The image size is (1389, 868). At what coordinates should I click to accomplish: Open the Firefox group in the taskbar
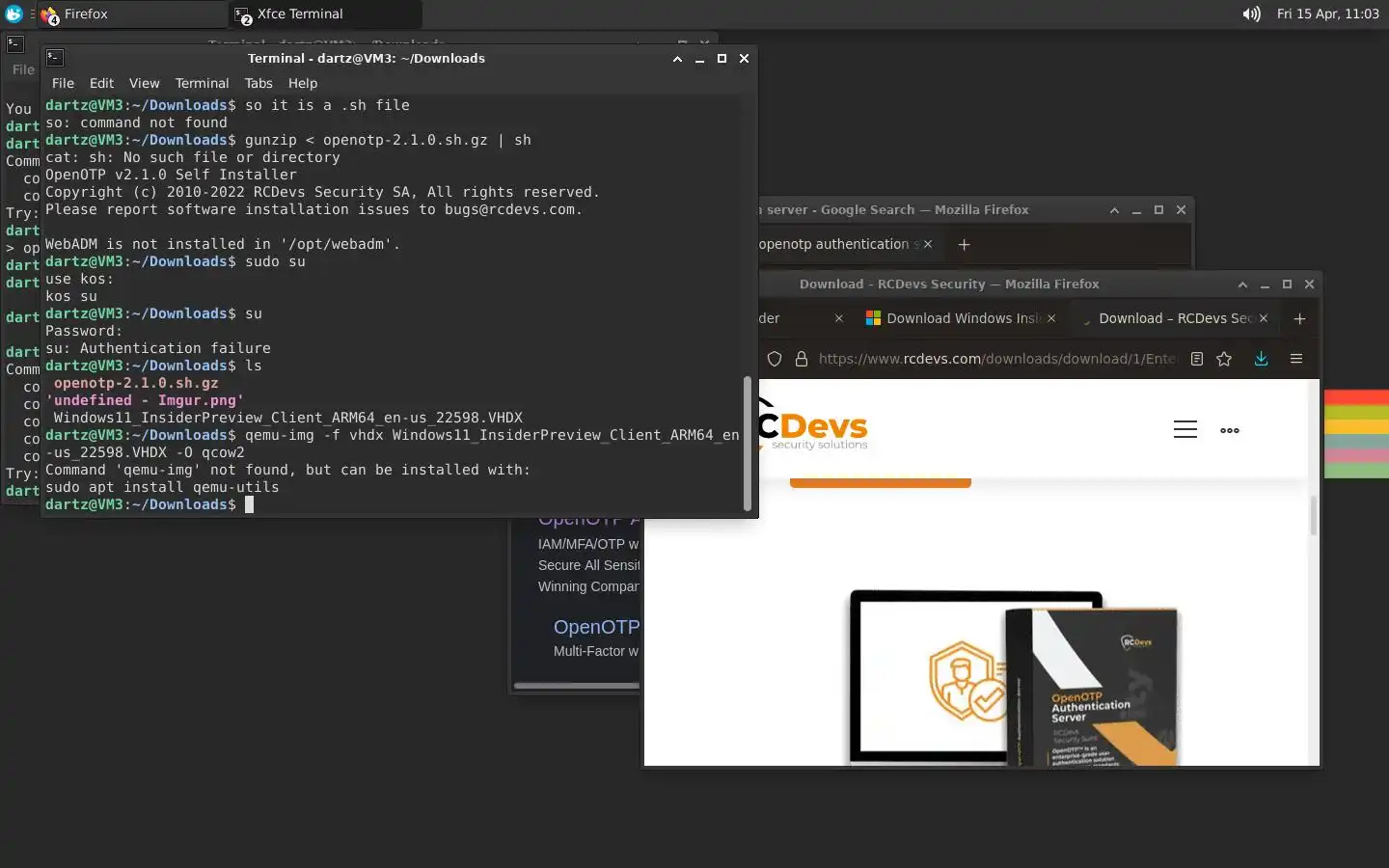(132, 14)
